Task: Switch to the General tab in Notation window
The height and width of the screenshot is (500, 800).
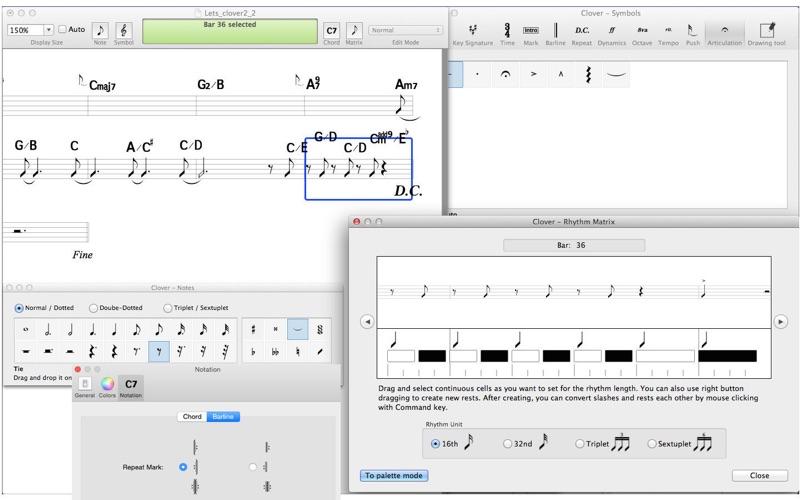Action: click(x=85, y=388)
